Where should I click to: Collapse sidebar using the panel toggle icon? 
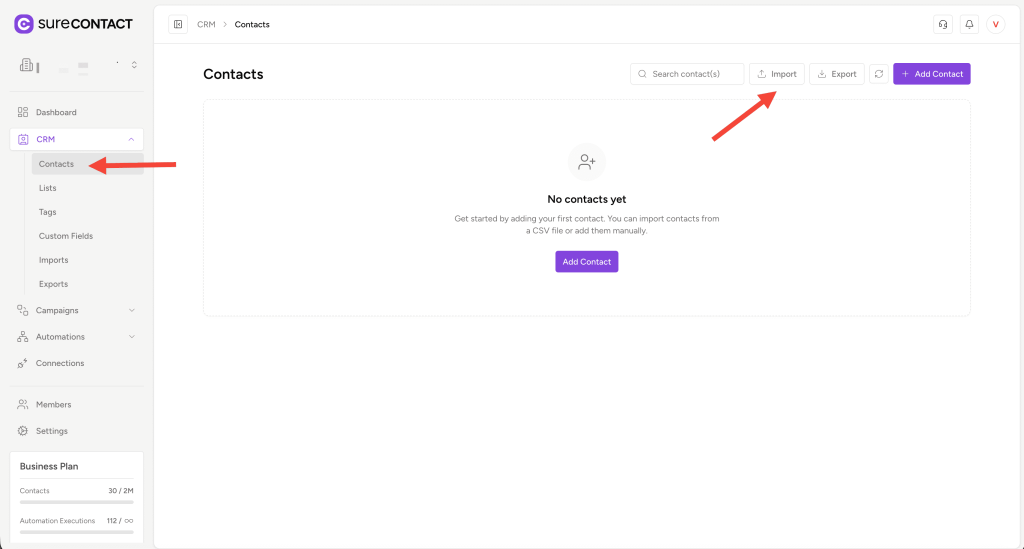178,24
